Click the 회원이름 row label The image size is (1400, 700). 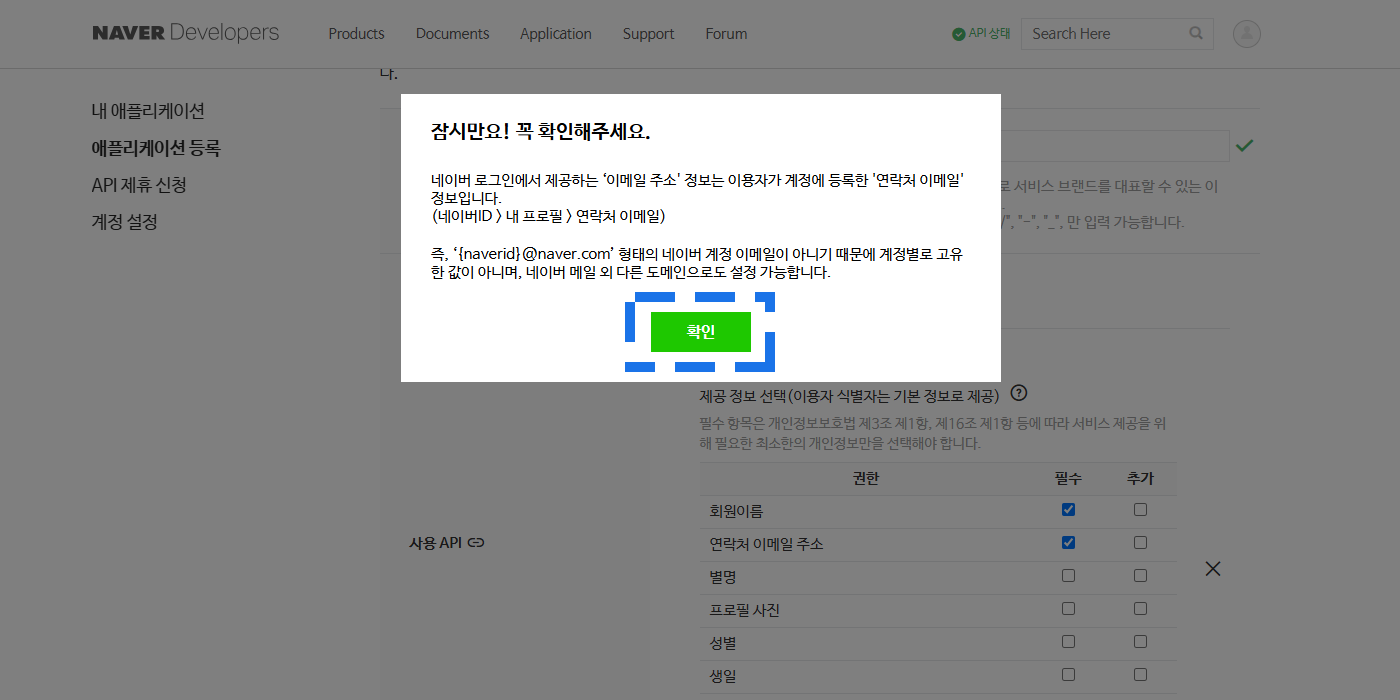(737, 511)
